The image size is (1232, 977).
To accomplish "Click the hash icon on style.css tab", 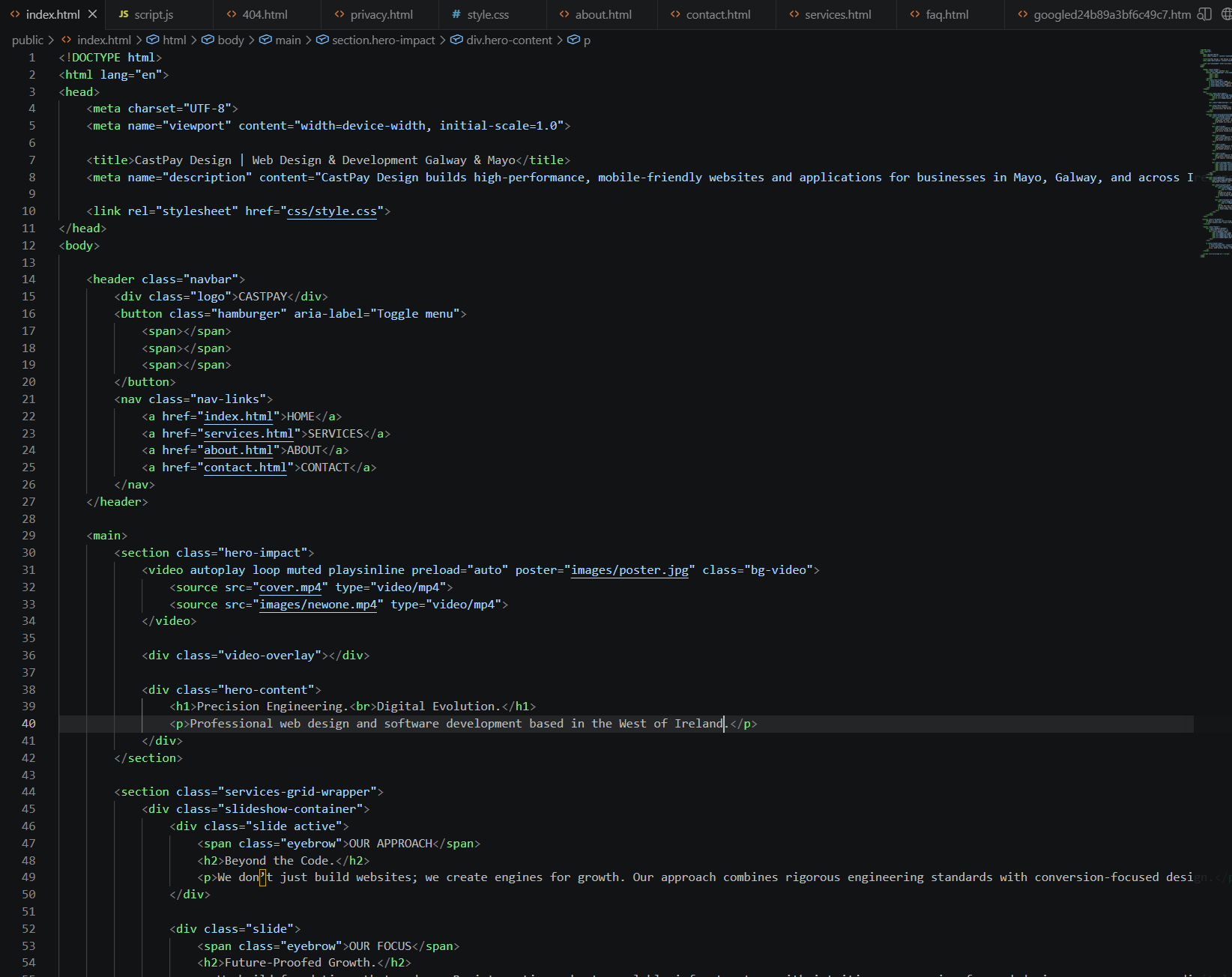I will click(x=456, y=14).
